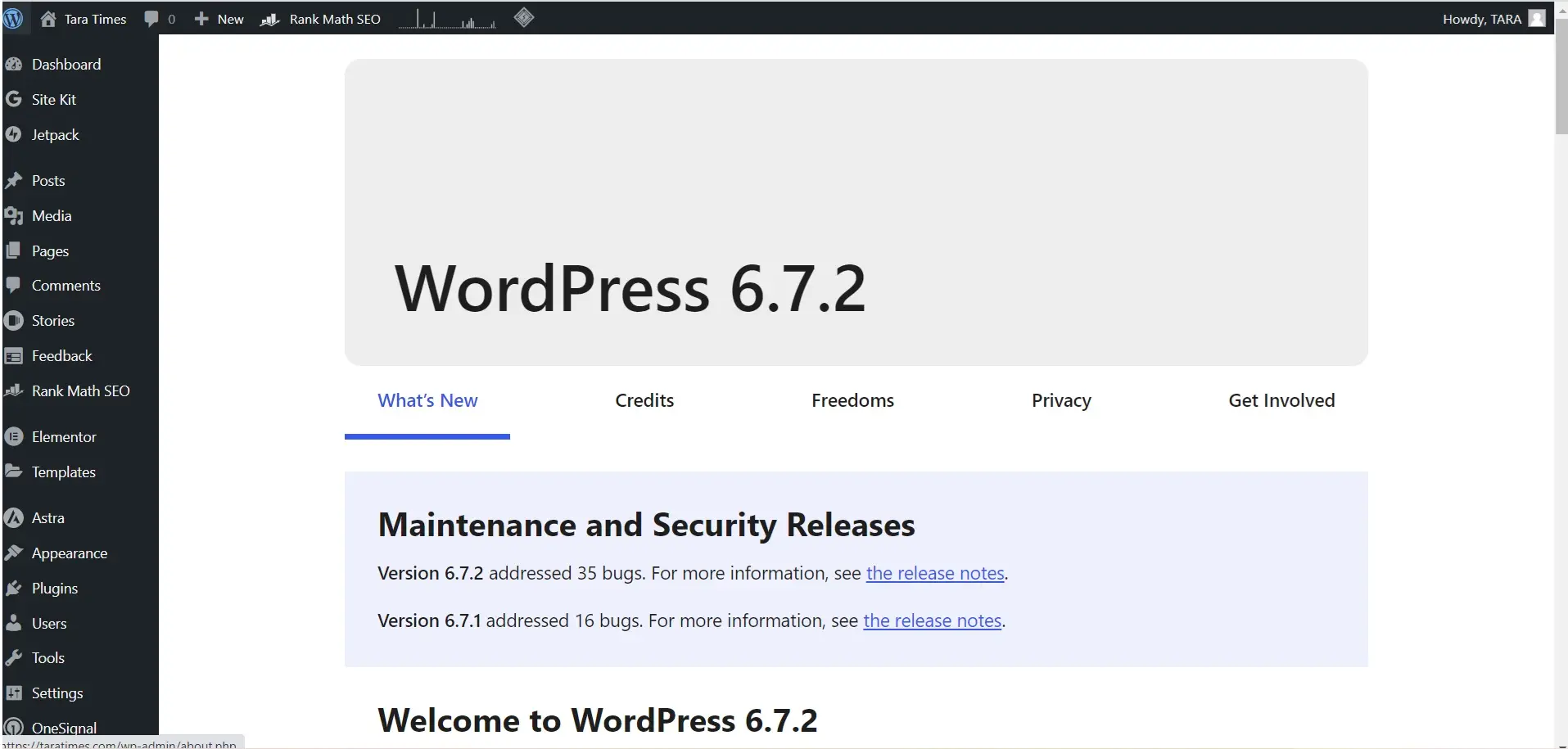Open Plugins menu item
Screen dimensions: 1568x749
click(55, 588)
